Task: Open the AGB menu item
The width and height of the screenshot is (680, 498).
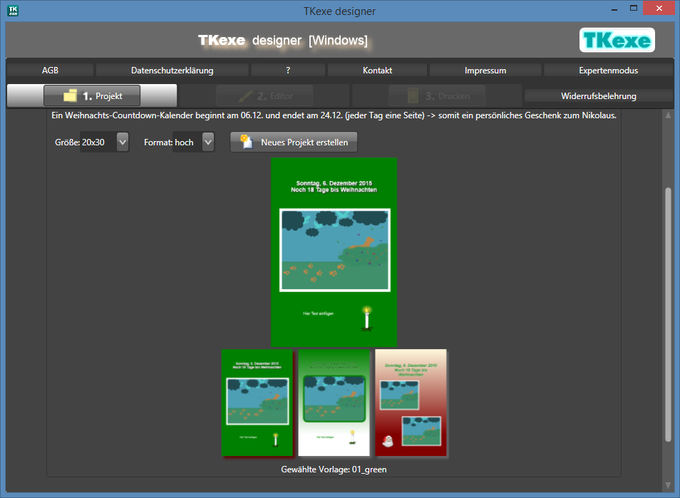Action: tap(50, 70)
